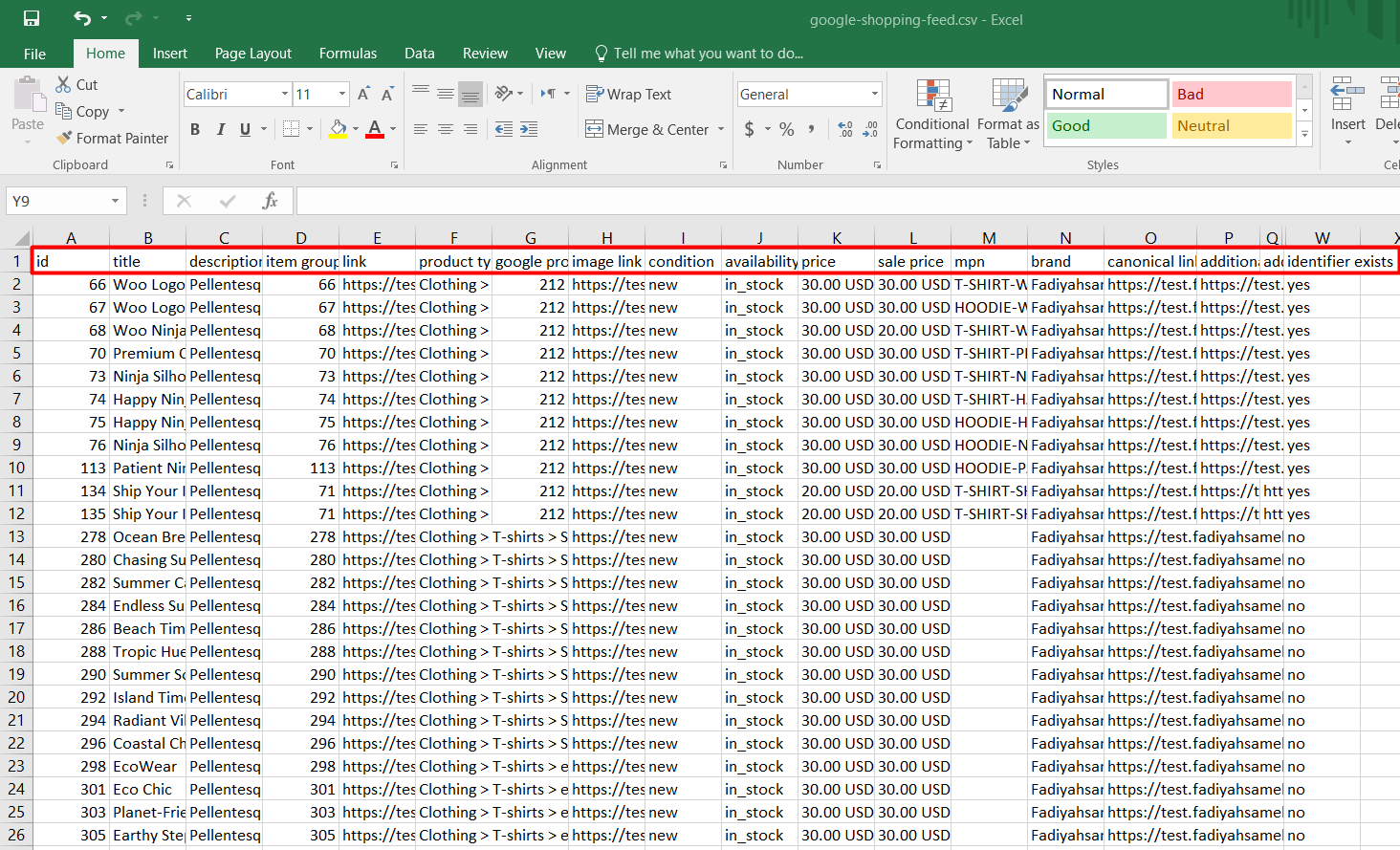The height and width of the screenshot is (850, 1400).
Task: Toggle Wrap Text
Action: click(x=628, y=94)
